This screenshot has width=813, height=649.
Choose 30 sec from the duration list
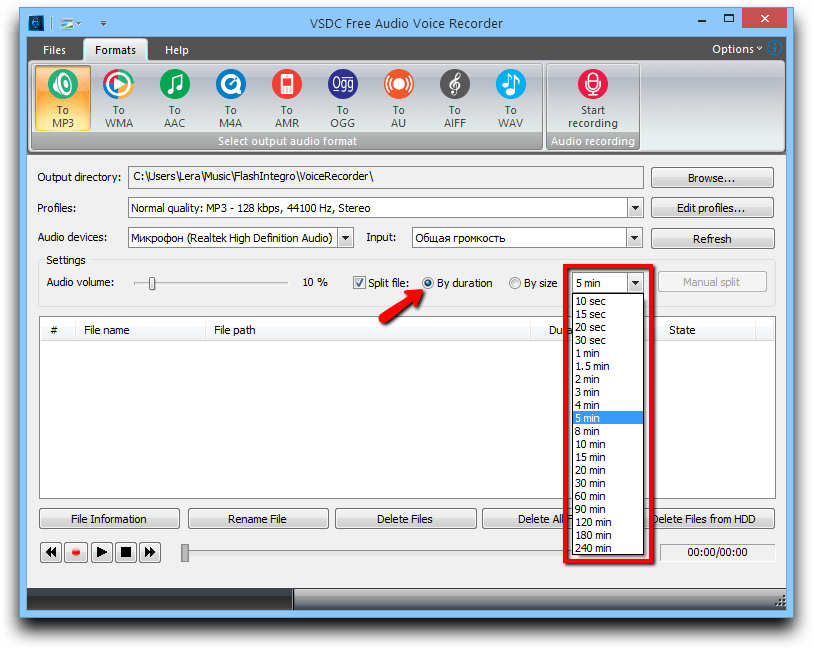tap(608, 340)
